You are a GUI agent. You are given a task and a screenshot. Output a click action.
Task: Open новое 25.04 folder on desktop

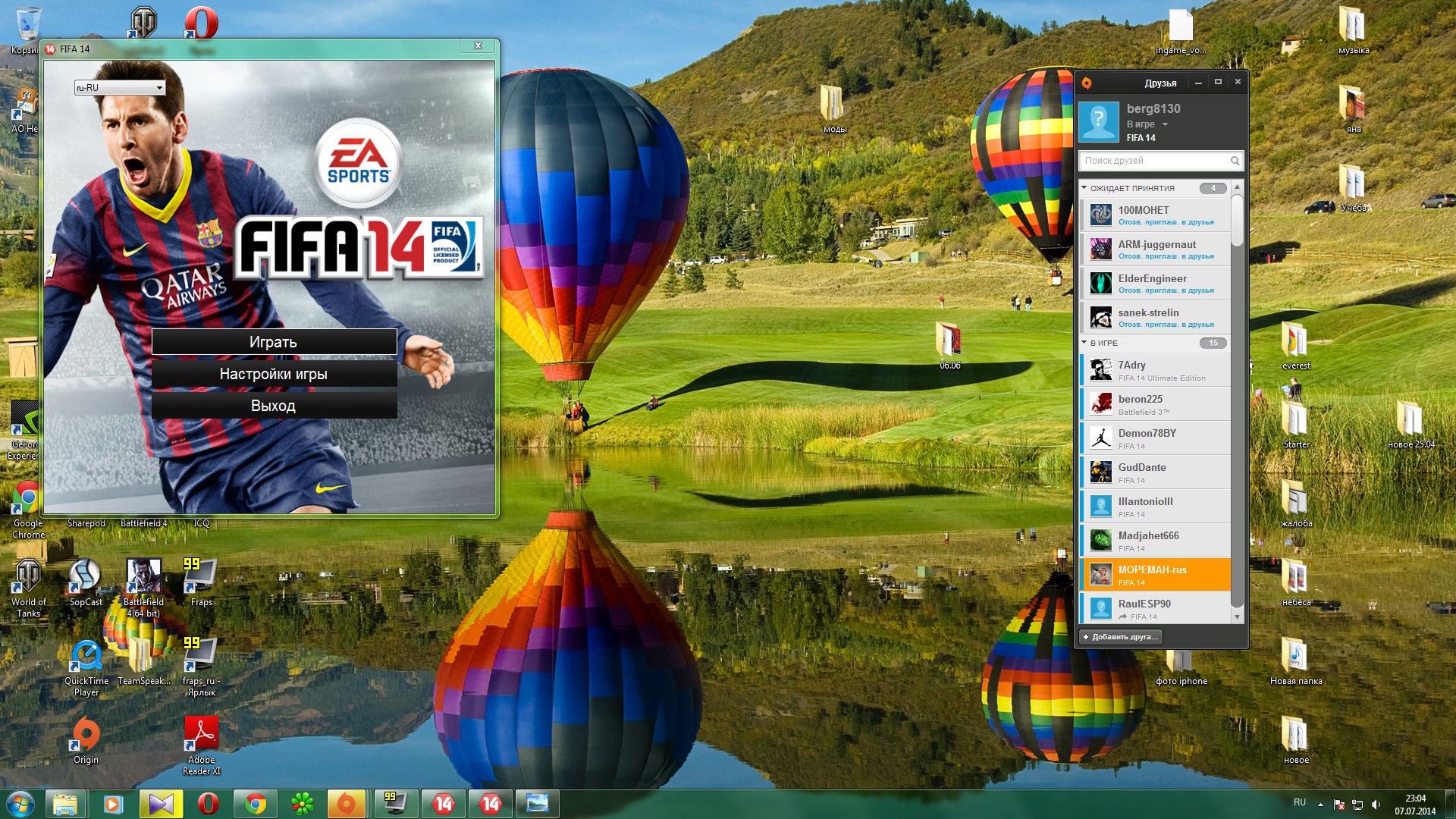pyautogui.click(x=1410, y=425)
